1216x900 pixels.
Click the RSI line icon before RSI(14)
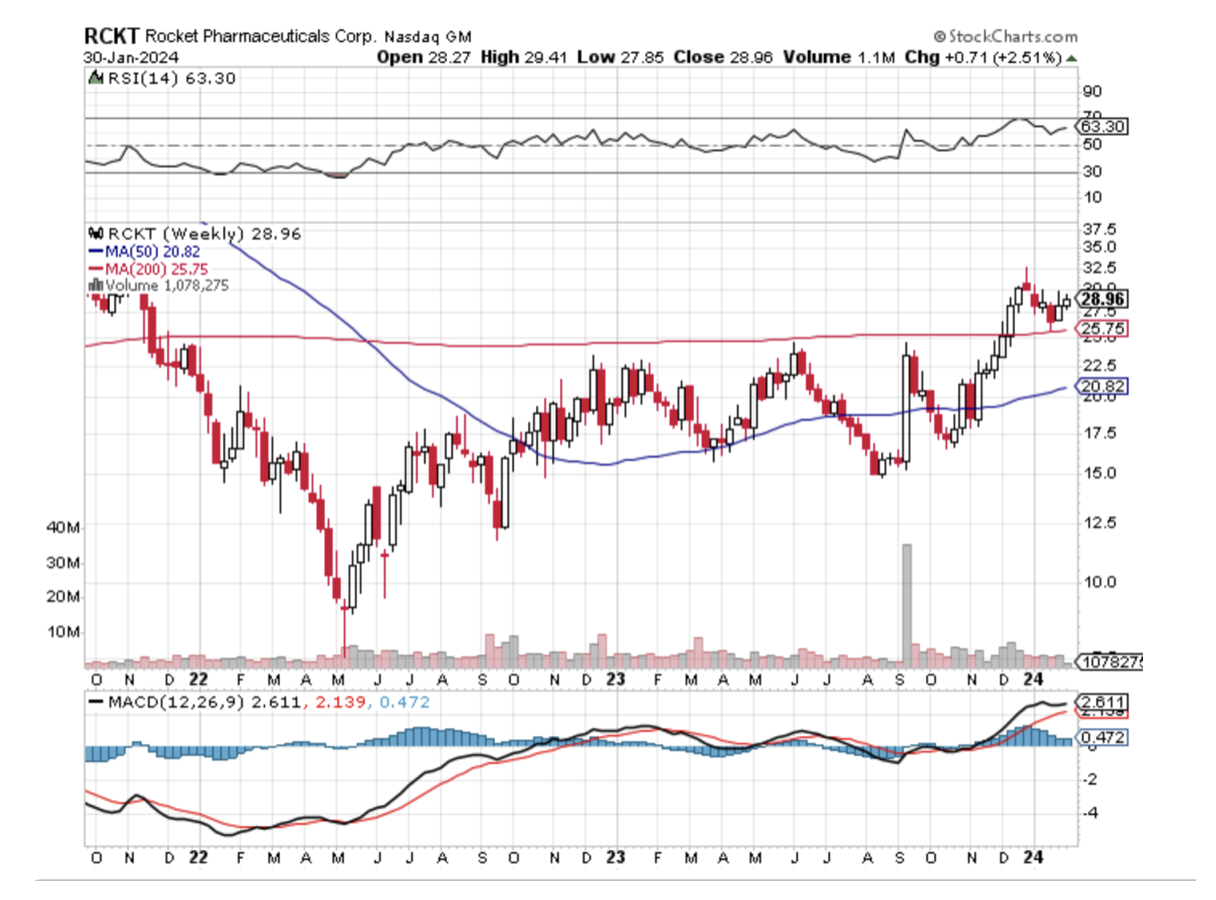pos(96,79)
